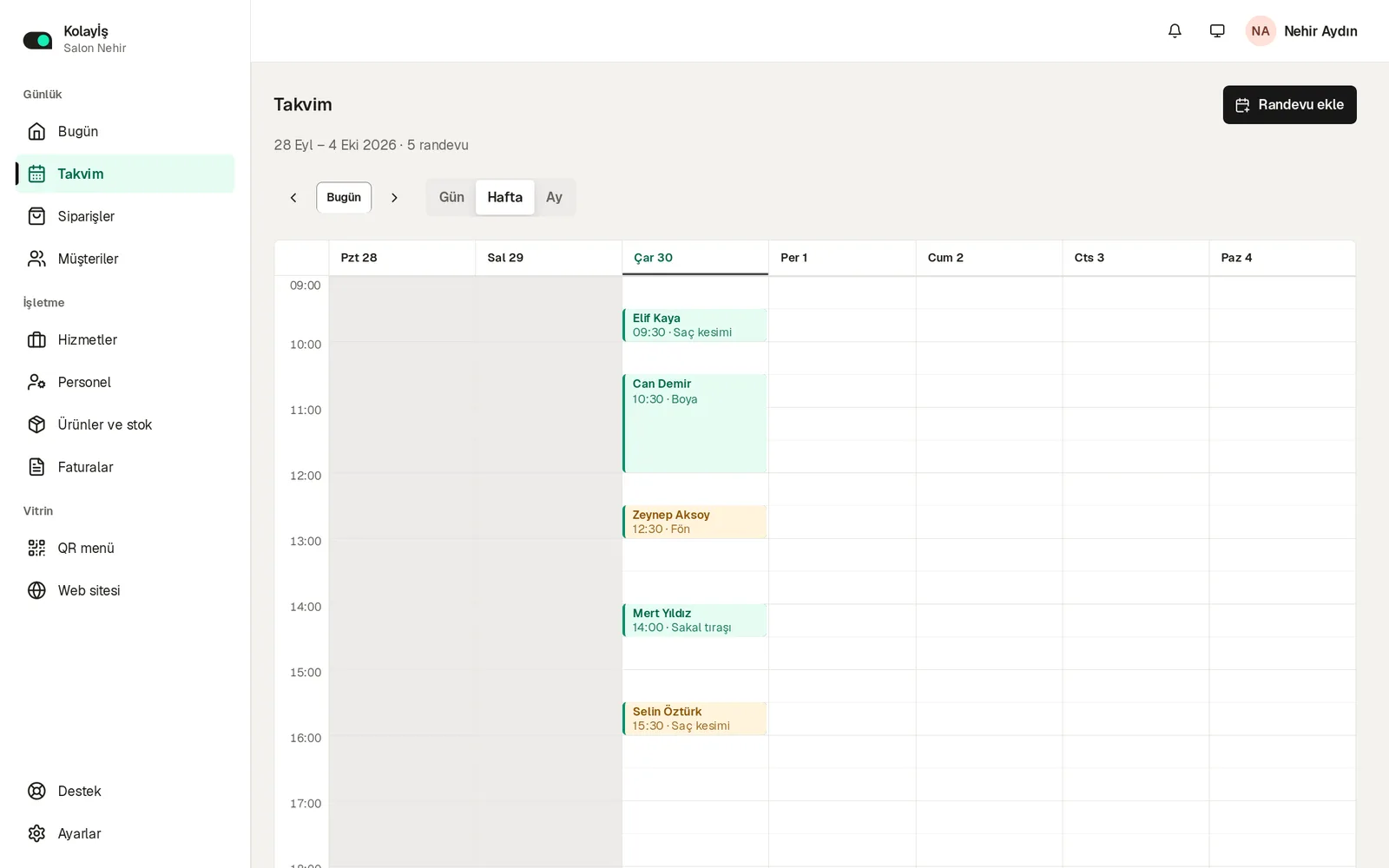Select the Paz 4 day header
1389x868 pixels.
(1282, 258)
